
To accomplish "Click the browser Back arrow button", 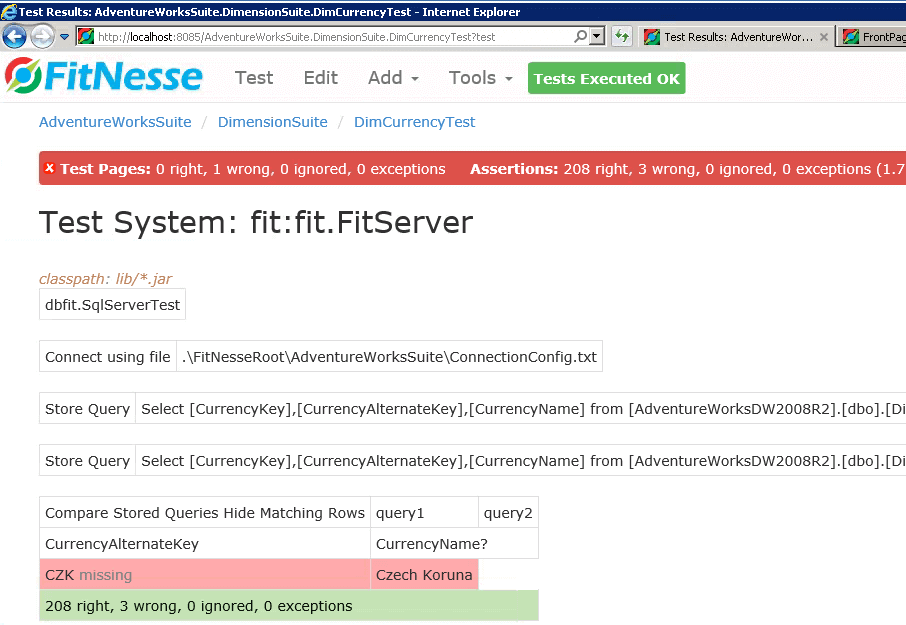I will (14, 37).
